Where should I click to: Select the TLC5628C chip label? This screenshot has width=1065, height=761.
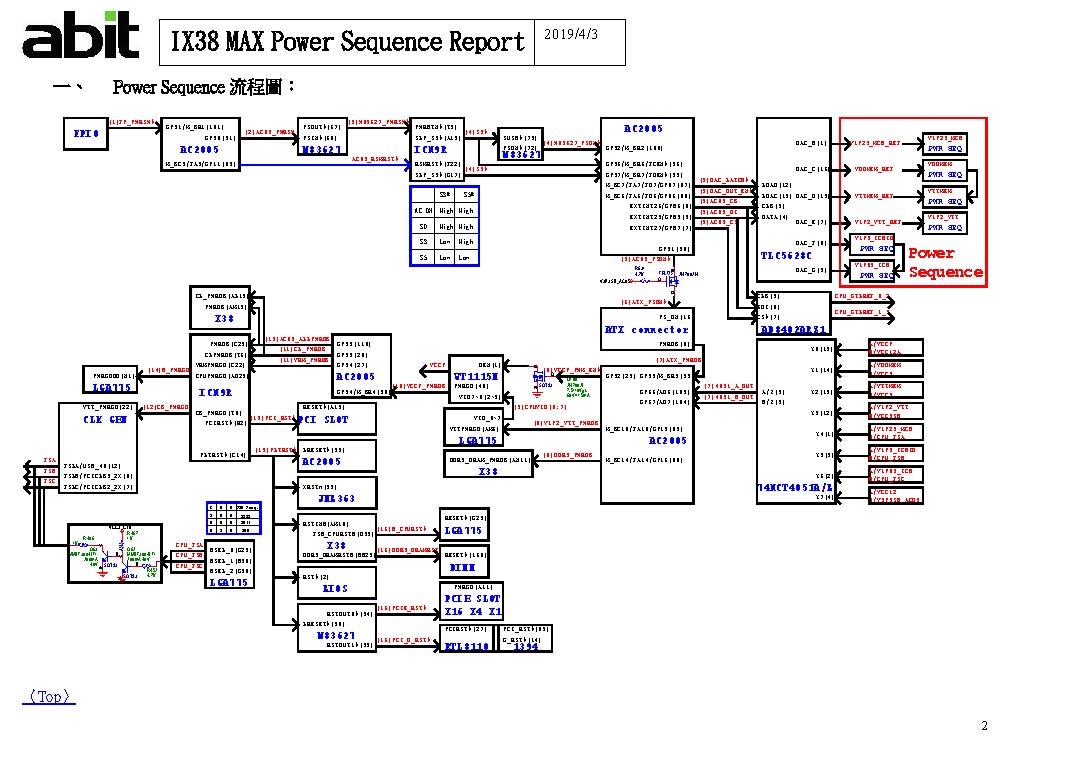click(x=786, y=255)
